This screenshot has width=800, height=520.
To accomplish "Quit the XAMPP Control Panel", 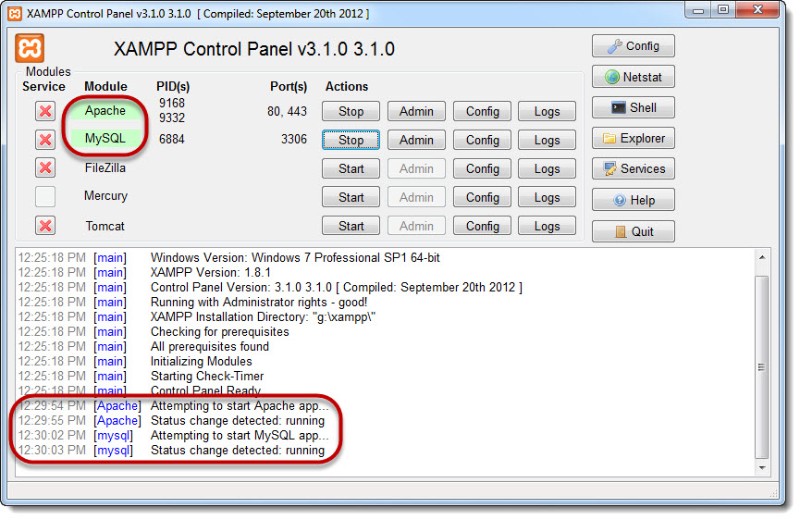I will click(633, 231).
